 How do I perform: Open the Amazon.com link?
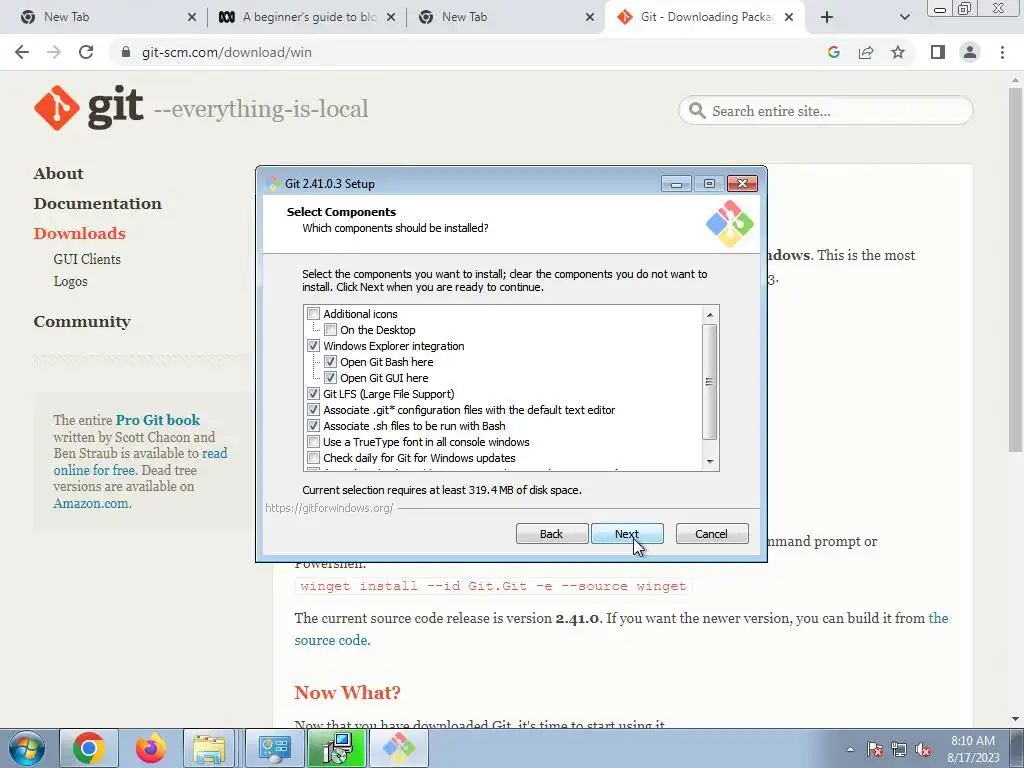[92, 504]
